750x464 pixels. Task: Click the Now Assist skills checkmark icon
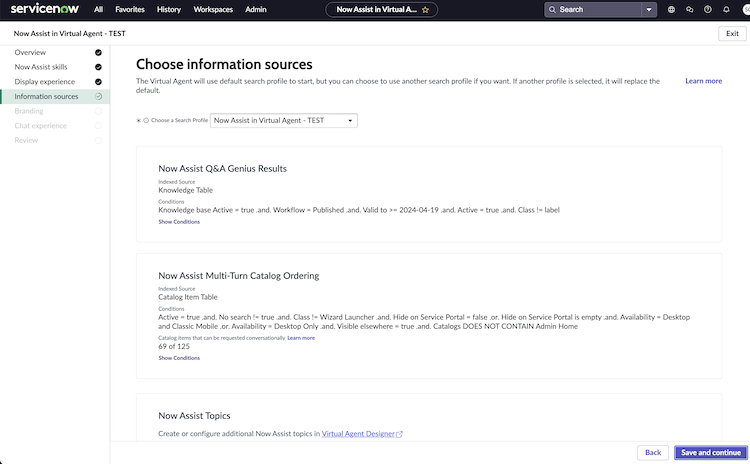98,67
